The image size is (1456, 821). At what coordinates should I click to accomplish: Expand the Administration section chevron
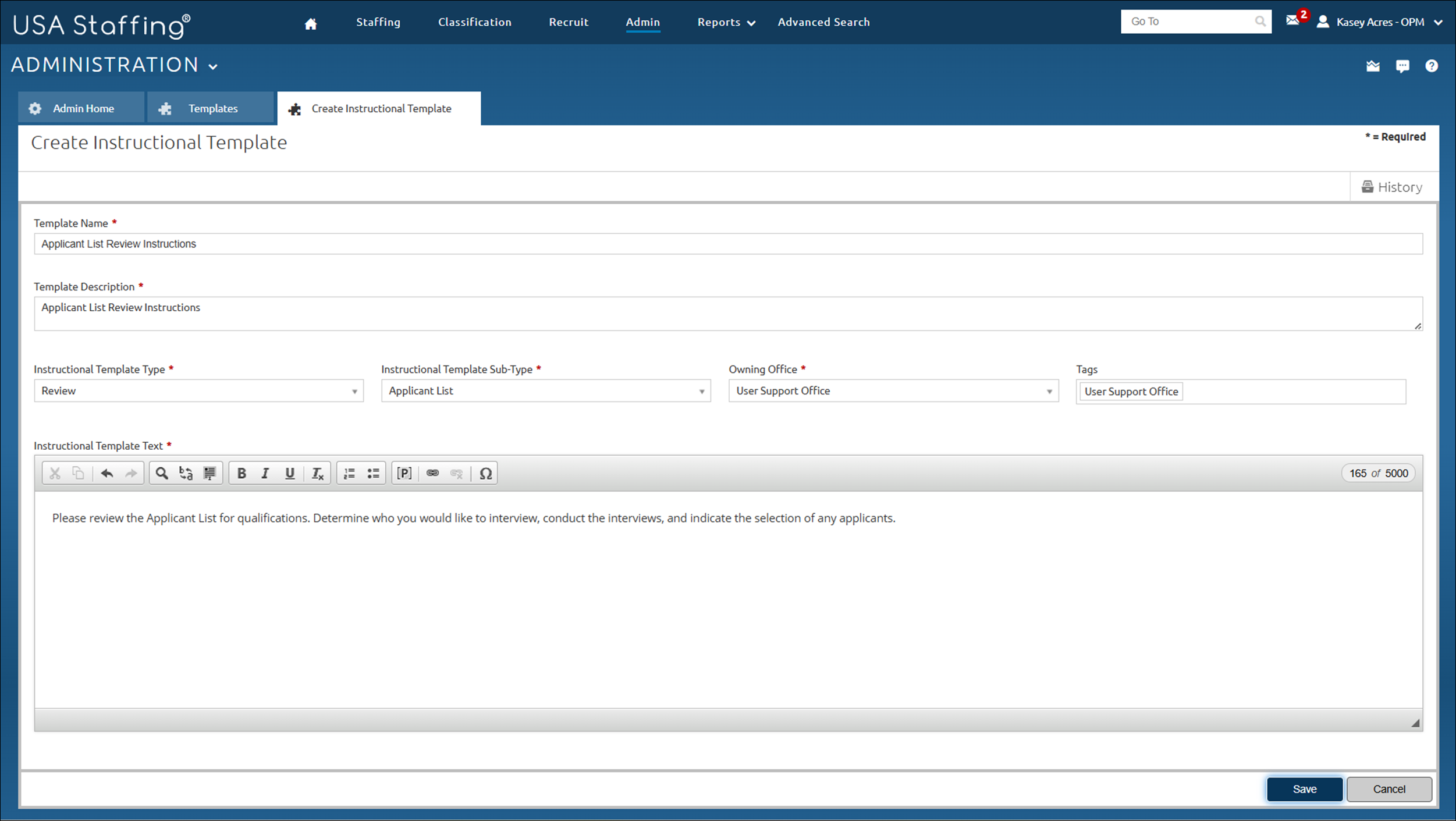(212, 65)
